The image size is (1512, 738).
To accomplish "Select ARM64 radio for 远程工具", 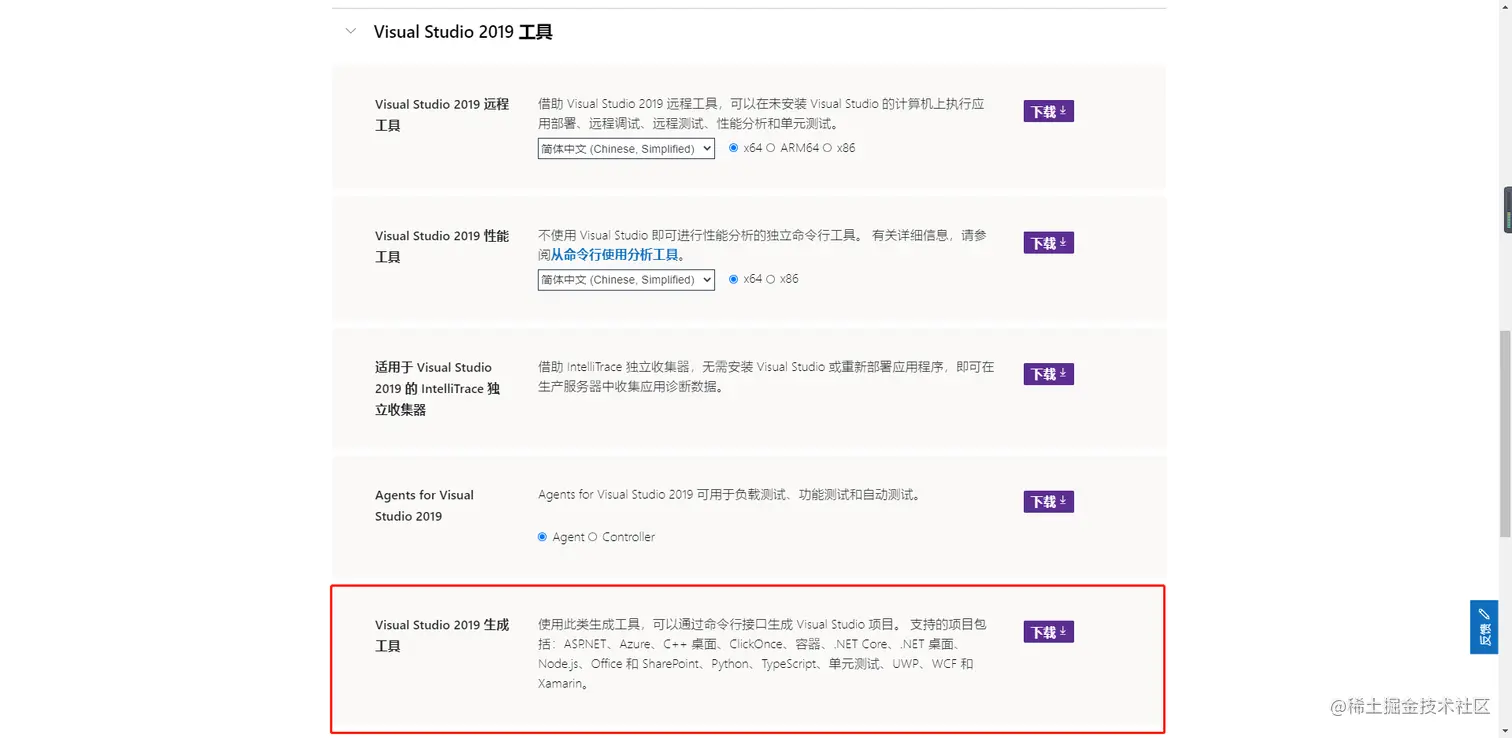I will tap(771, 148).
